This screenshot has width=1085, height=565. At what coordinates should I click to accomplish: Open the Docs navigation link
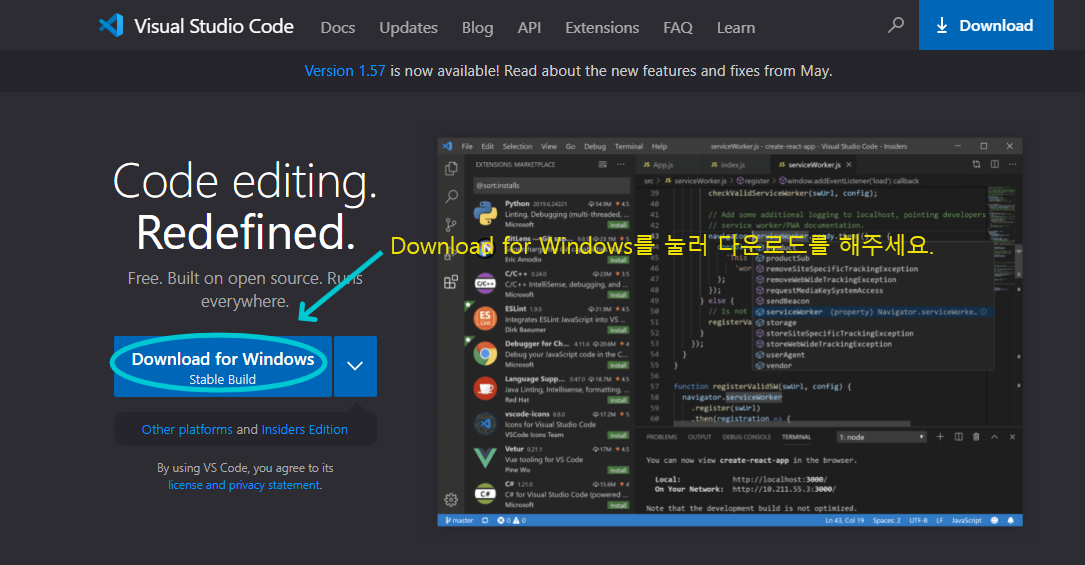click(x=338, y=28)
